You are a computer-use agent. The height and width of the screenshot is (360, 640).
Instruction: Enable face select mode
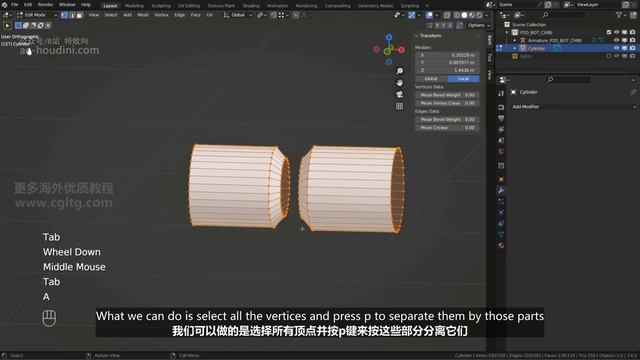[x=80, y=15]
